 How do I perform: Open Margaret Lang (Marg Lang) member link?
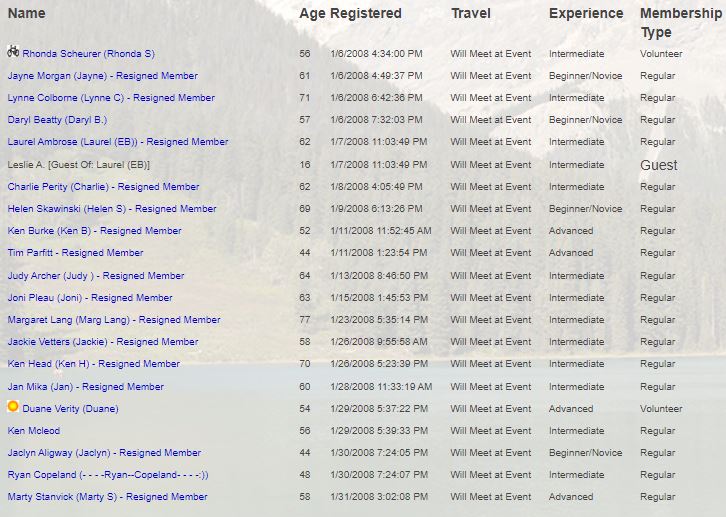[114, 320]
